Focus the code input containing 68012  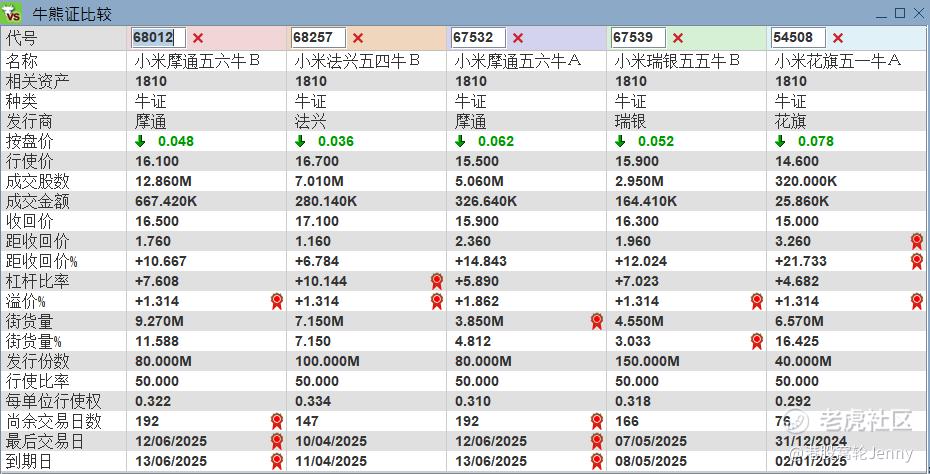[x=158, y=38]
